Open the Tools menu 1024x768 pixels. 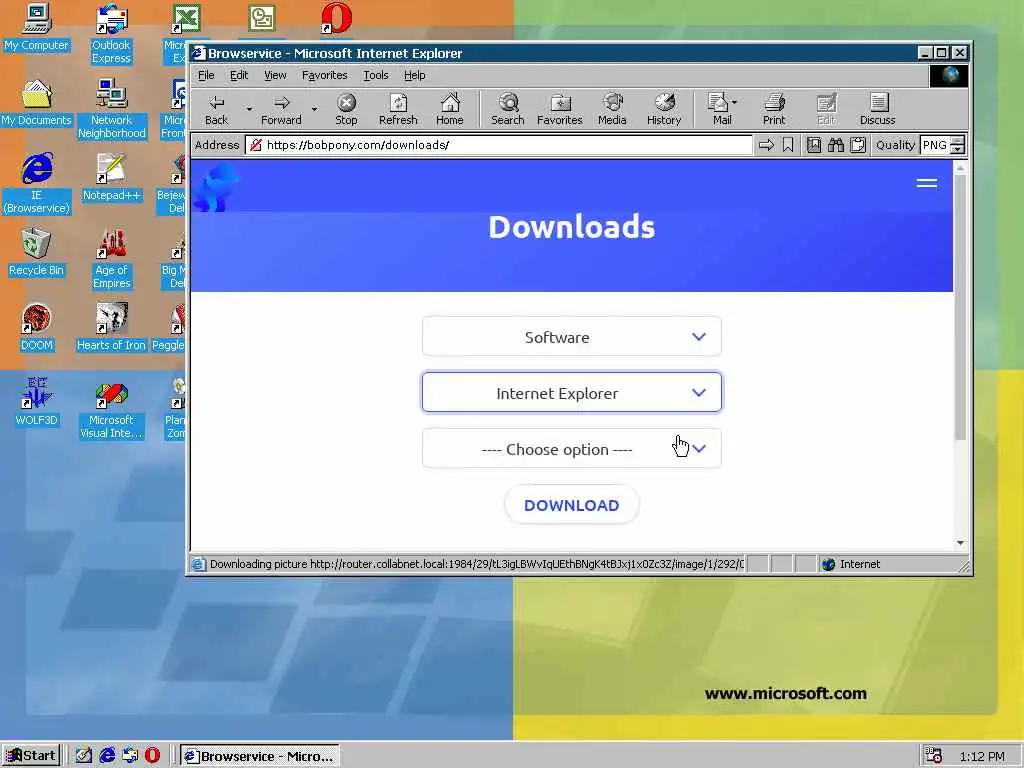point(376,75)
